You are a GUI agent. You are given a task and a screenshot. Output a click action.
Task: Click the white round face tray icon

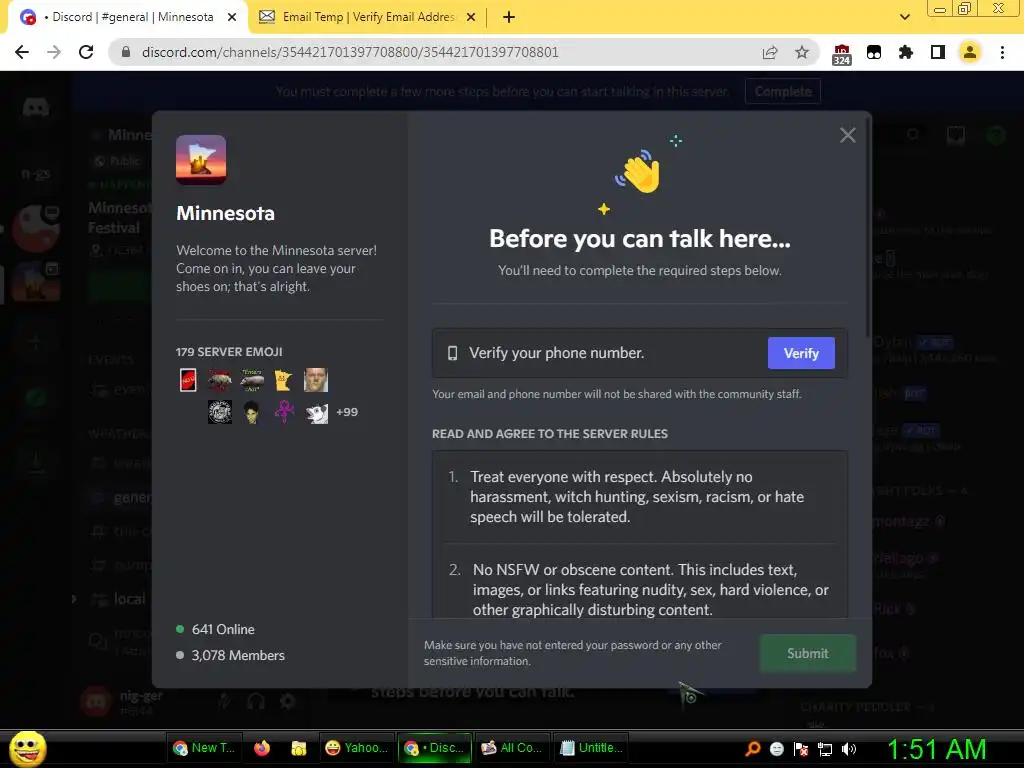point(776,749)
